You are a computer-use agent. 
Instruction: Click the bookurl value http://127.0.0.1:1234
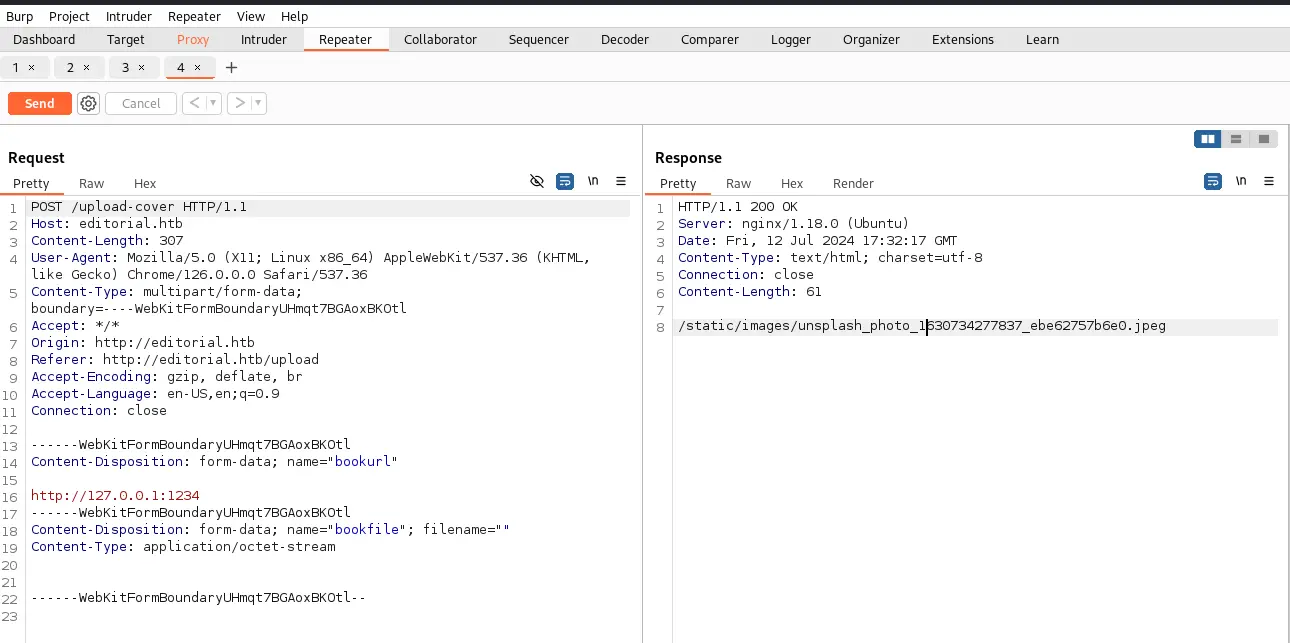click(115, 495)
